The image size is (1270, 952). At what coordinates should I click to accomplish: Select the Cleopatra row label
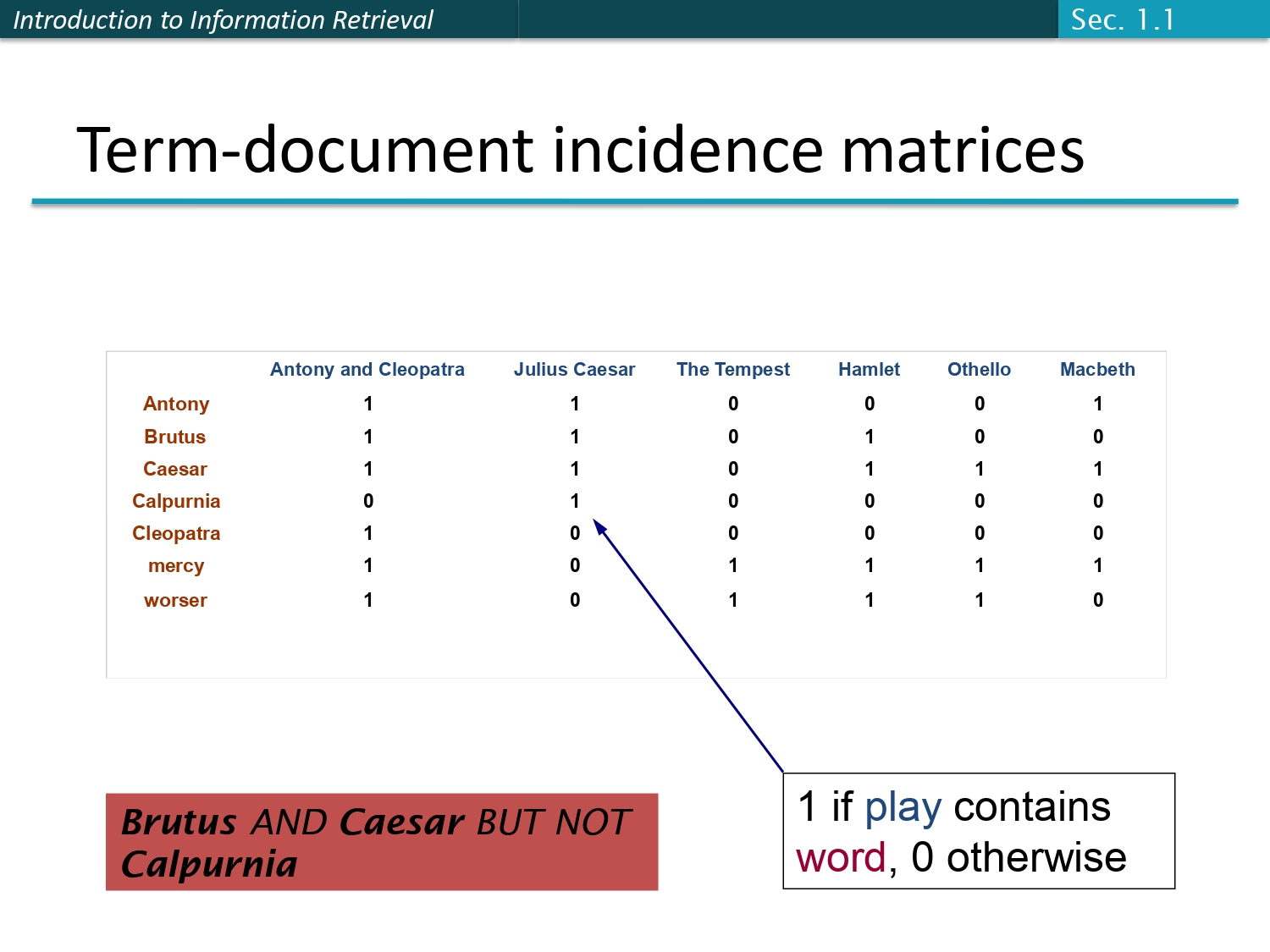click(x=175, y=533)
